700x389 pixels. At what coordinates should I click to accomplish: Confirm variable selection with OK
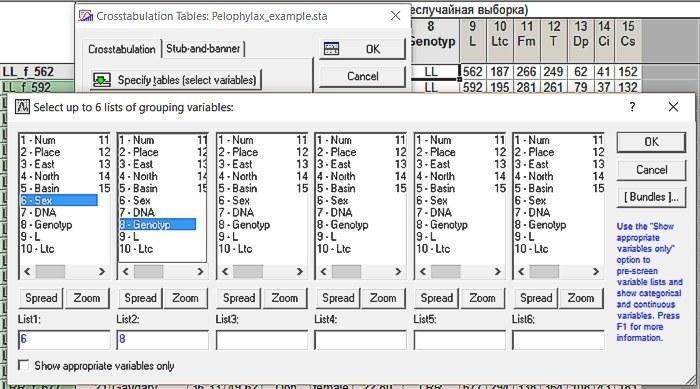point(651,142)
